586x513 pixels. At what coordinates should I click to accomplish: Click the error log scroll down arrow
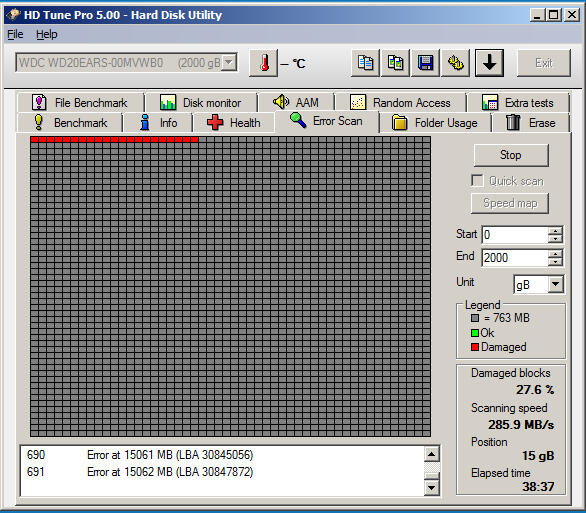[x=431, y=488]
